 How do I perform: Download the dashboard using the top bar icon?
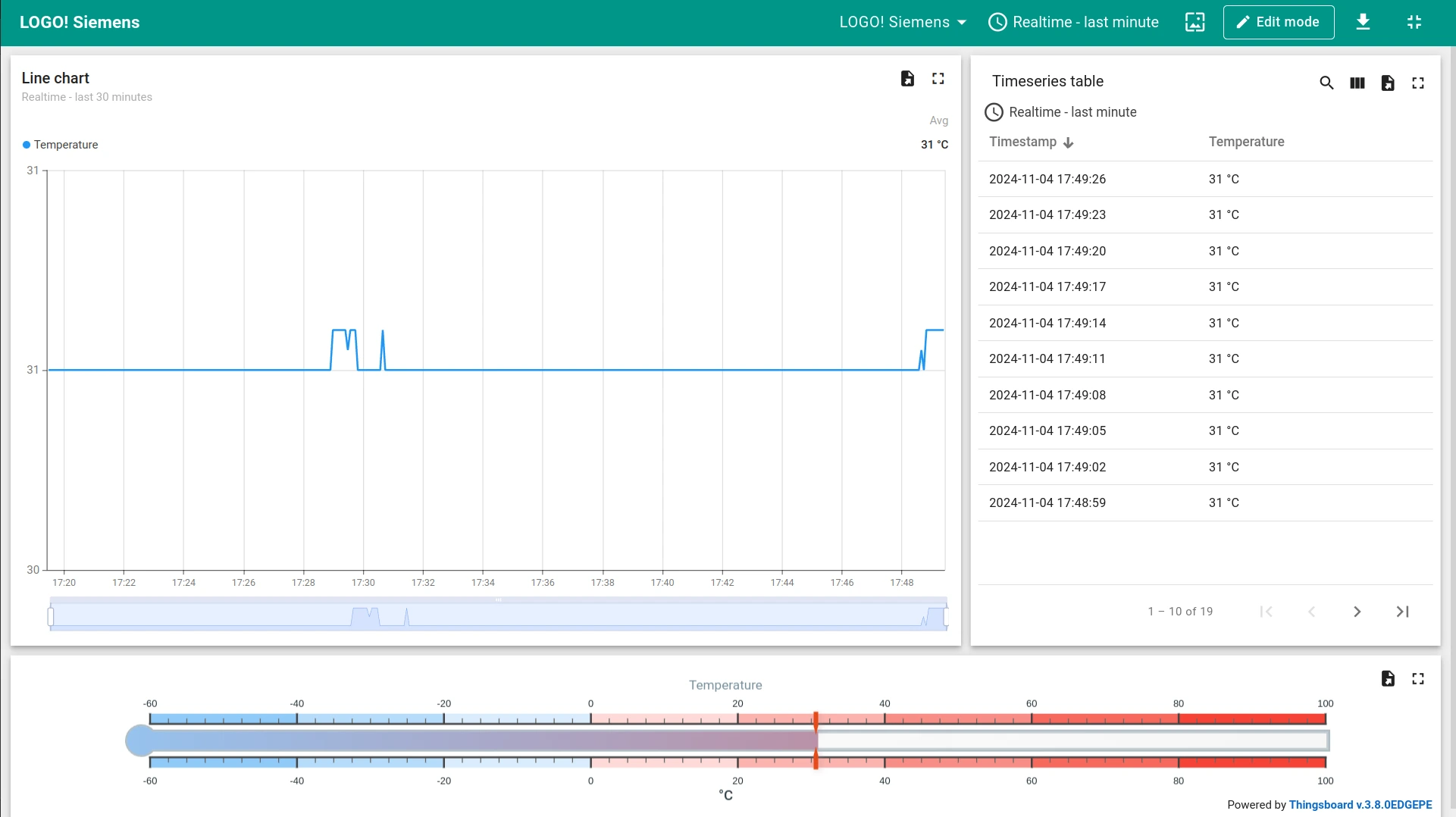1363,22
